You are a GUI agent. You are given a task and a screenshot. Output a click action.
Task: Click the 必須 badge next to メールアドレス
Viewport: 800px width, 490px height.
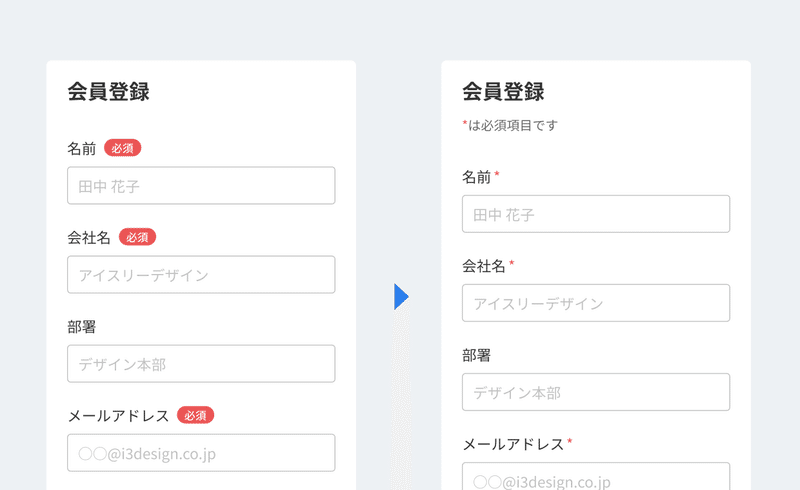point(195,415)
